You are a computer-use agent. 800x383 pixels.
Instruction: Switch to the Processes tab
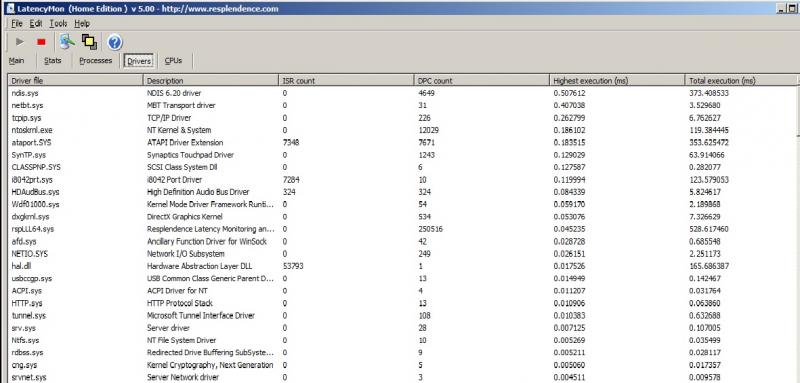95,60
